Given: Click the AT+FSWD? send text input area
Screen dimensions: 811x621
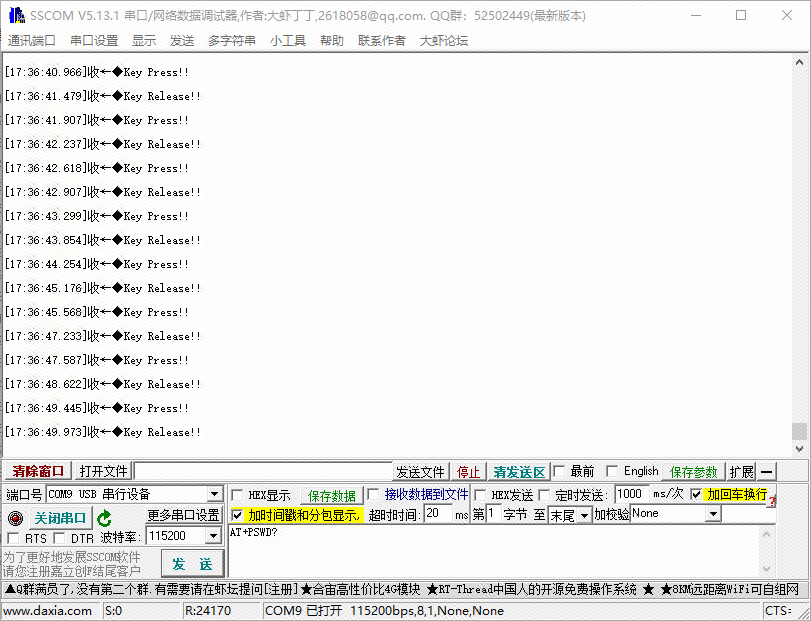Looking at the screenshot, I should click(x=500, y=550).
